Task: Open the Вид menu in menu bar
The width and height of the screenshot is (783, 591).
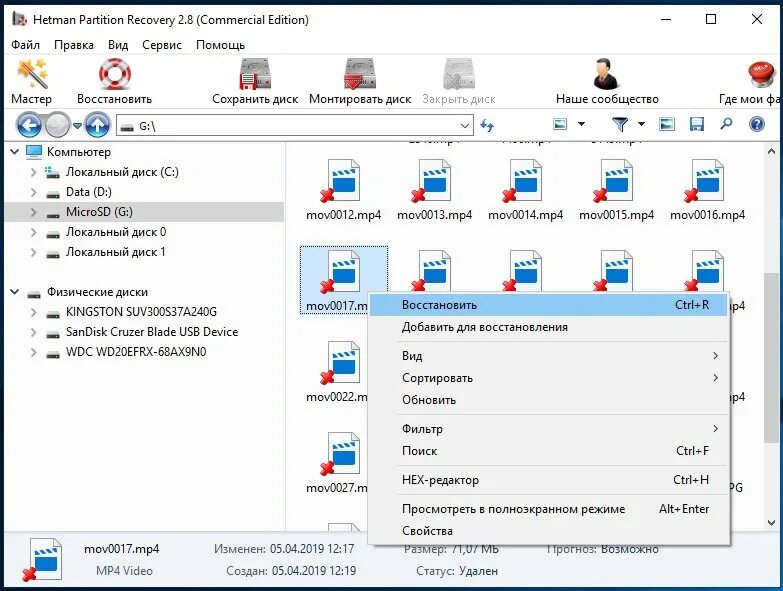Action: tap(118, 45)
